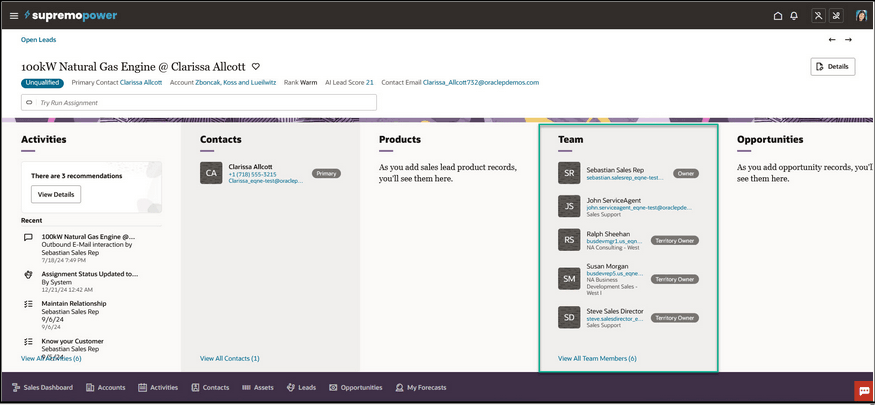Open the red chat assistant button
The width and height of the screenshot is (875, 405).
pos(864,390)
